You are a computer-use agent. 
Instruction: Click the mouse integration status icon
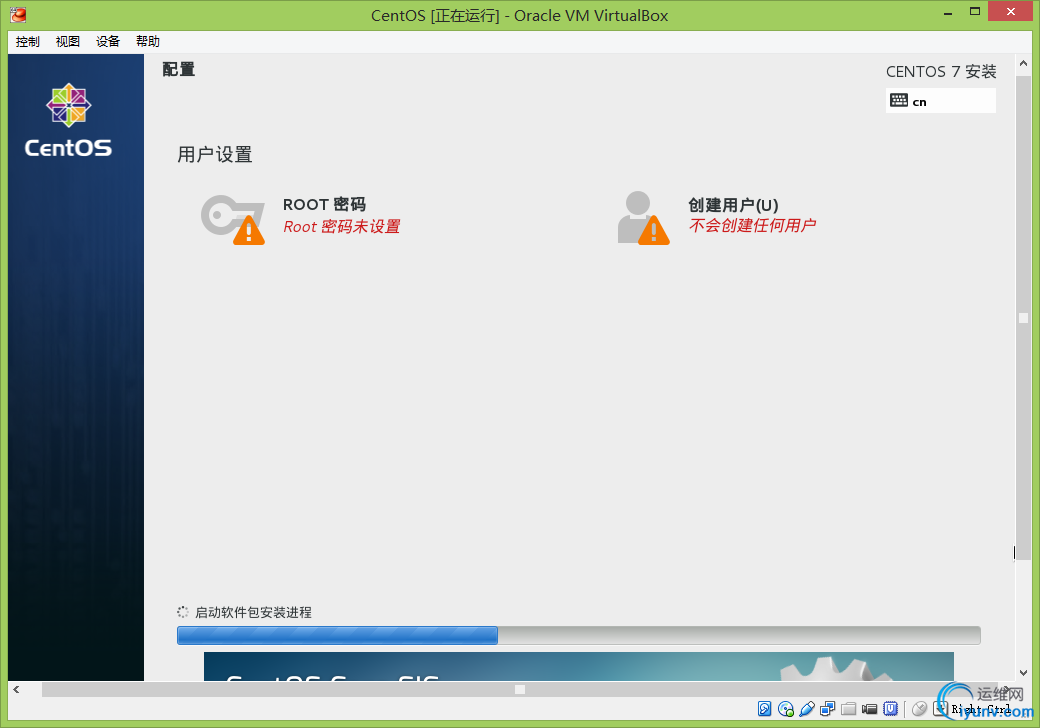coord(919,709)
